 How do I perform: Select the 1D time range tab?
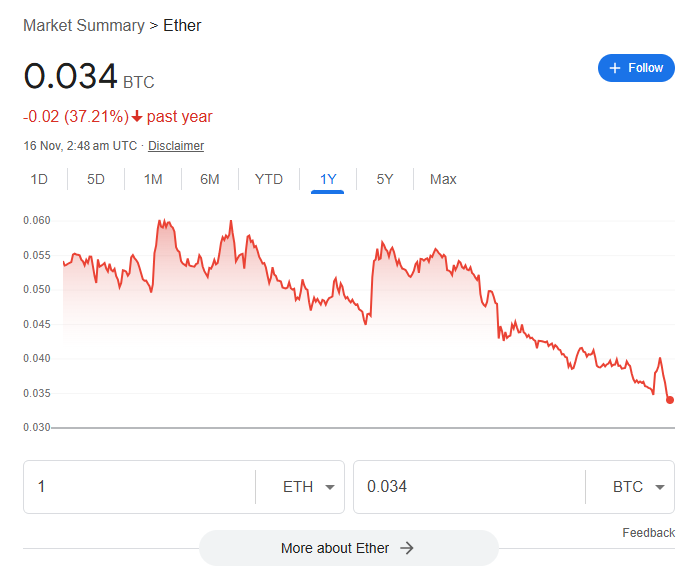click(39, 179)
